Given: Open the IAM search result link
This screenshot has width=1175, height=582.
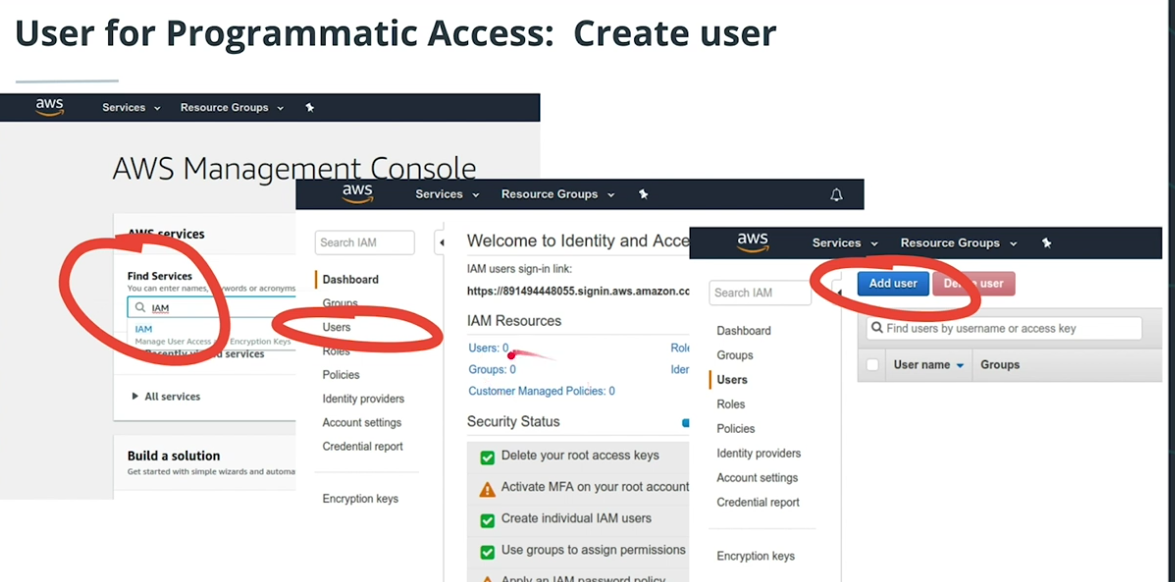Looking at the screenshot, I should click(x=143, y=329).
